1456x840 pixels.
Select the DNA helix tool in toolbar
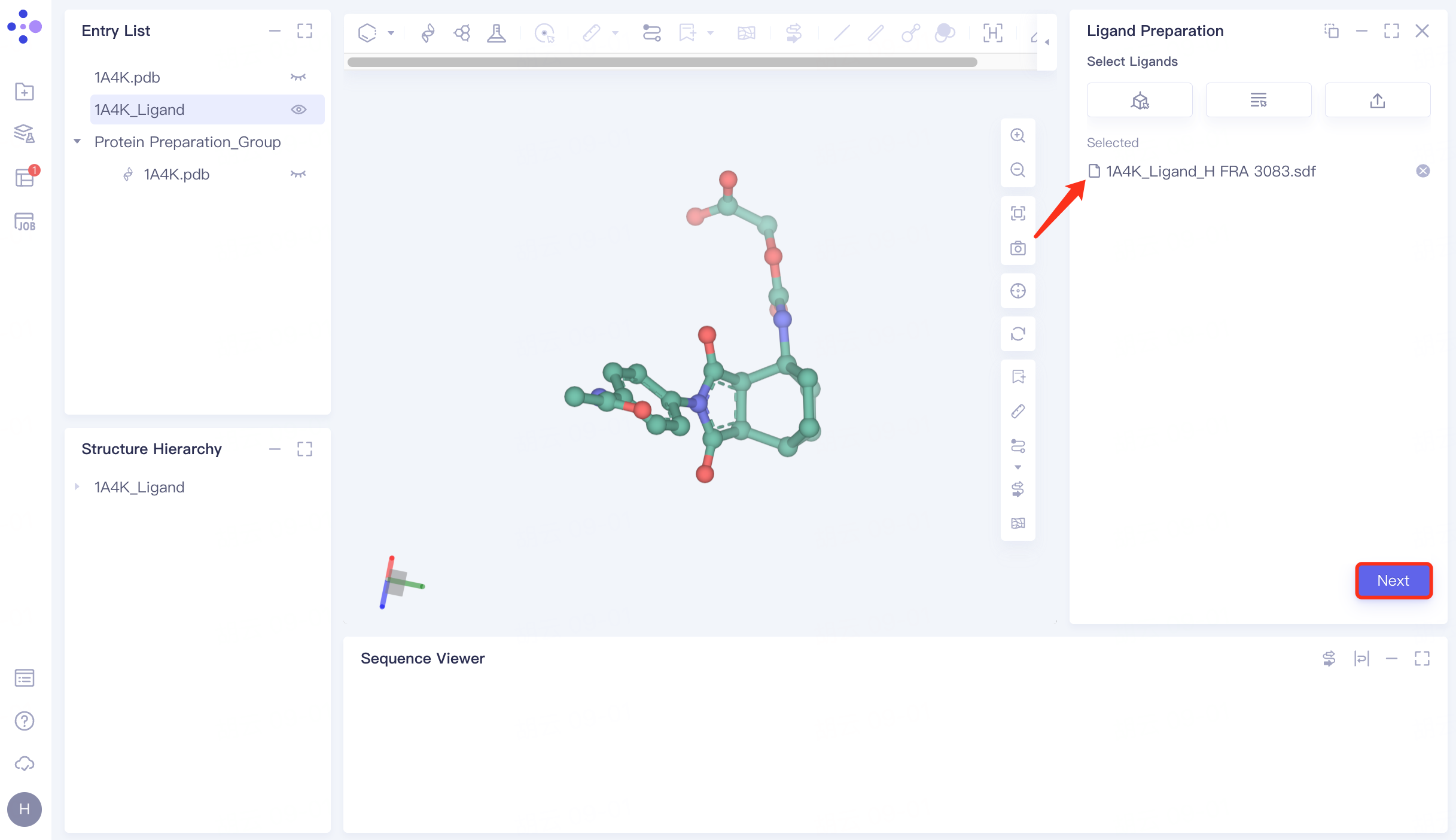click(x=427, y=33)
